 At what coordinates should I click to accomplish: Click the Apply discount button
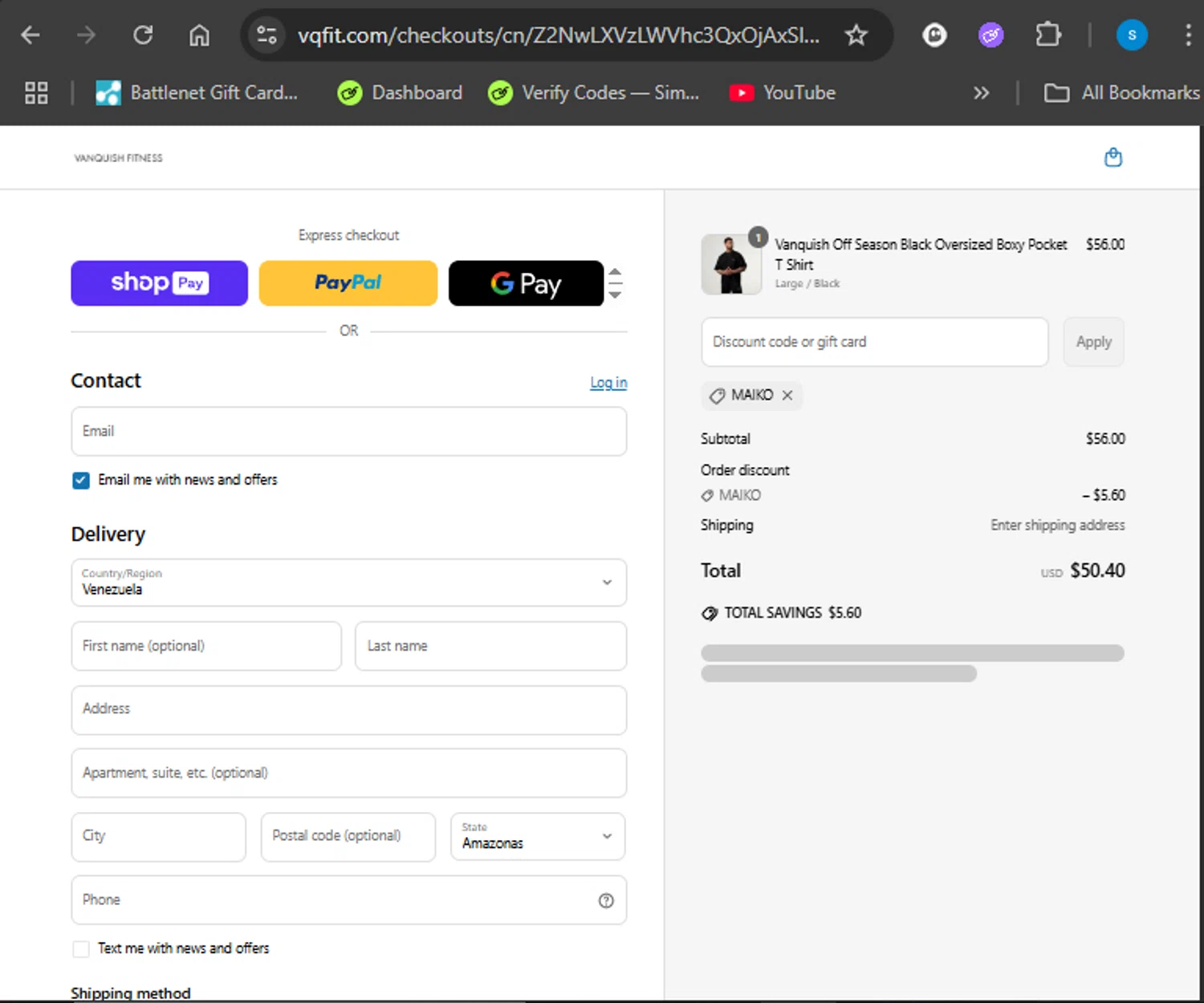[1093, 342]
